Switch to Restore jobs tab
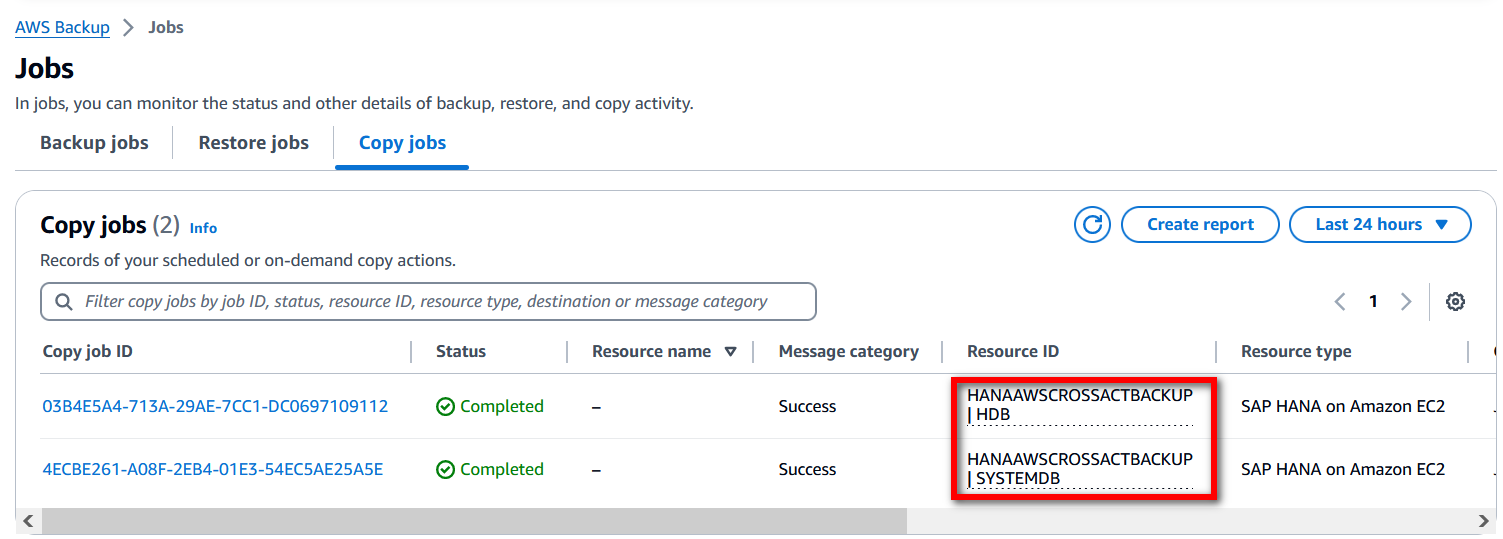 [254, 143]
